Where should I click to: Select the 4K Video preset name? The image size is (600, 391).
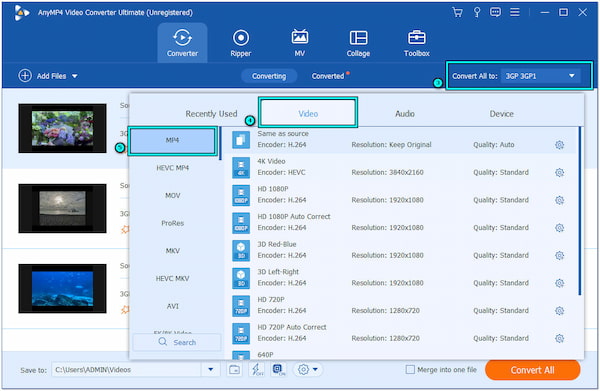click(x=271, y=161)
